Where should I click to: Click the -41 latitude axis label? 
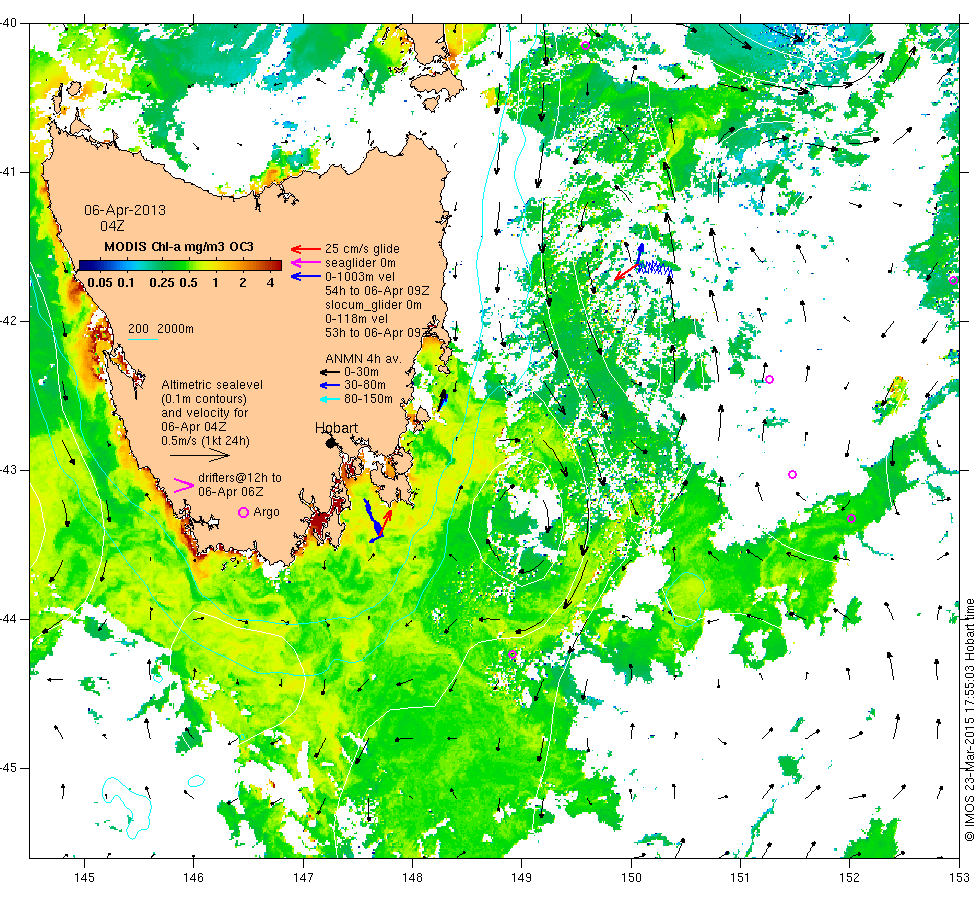pos(8,172)
